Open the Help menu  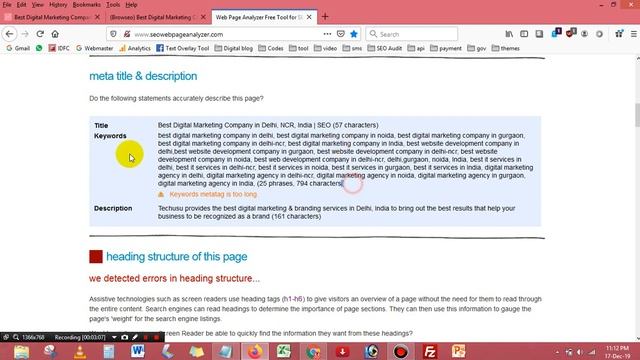(x=131, y=5)
